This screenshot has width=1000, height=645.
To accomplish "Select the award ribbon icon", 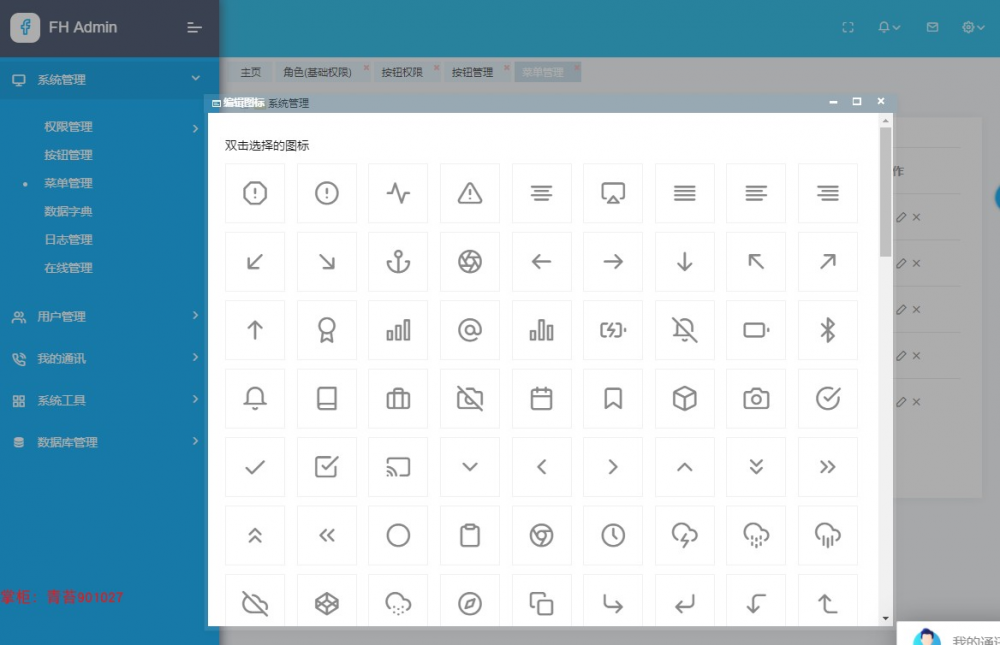I will pos(327,330).
